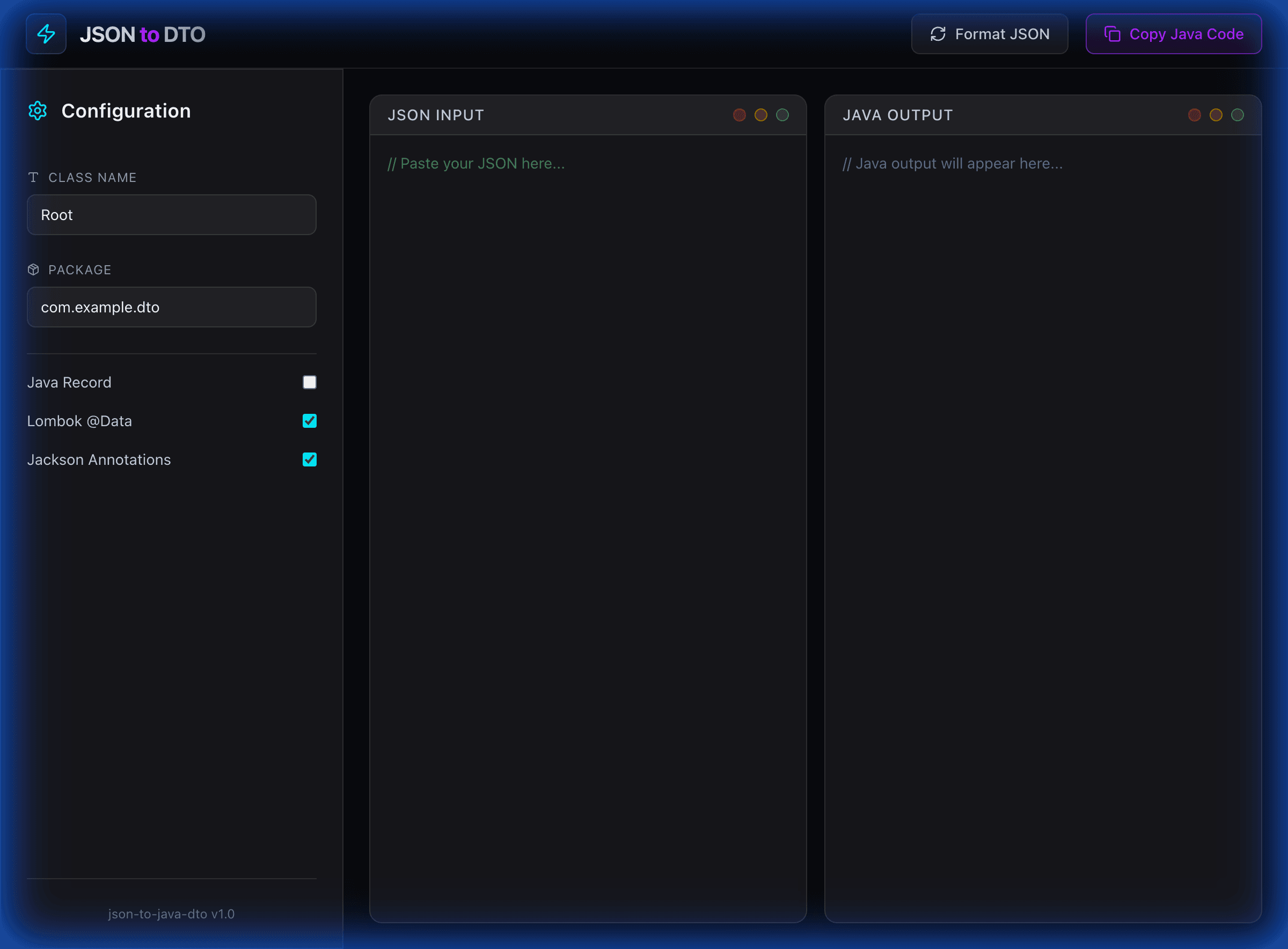Click the Copy Java Code button
Image resolution: width=1288 pixels, height=949 pixels.
pyautogui.click(x=1173, y=34)
